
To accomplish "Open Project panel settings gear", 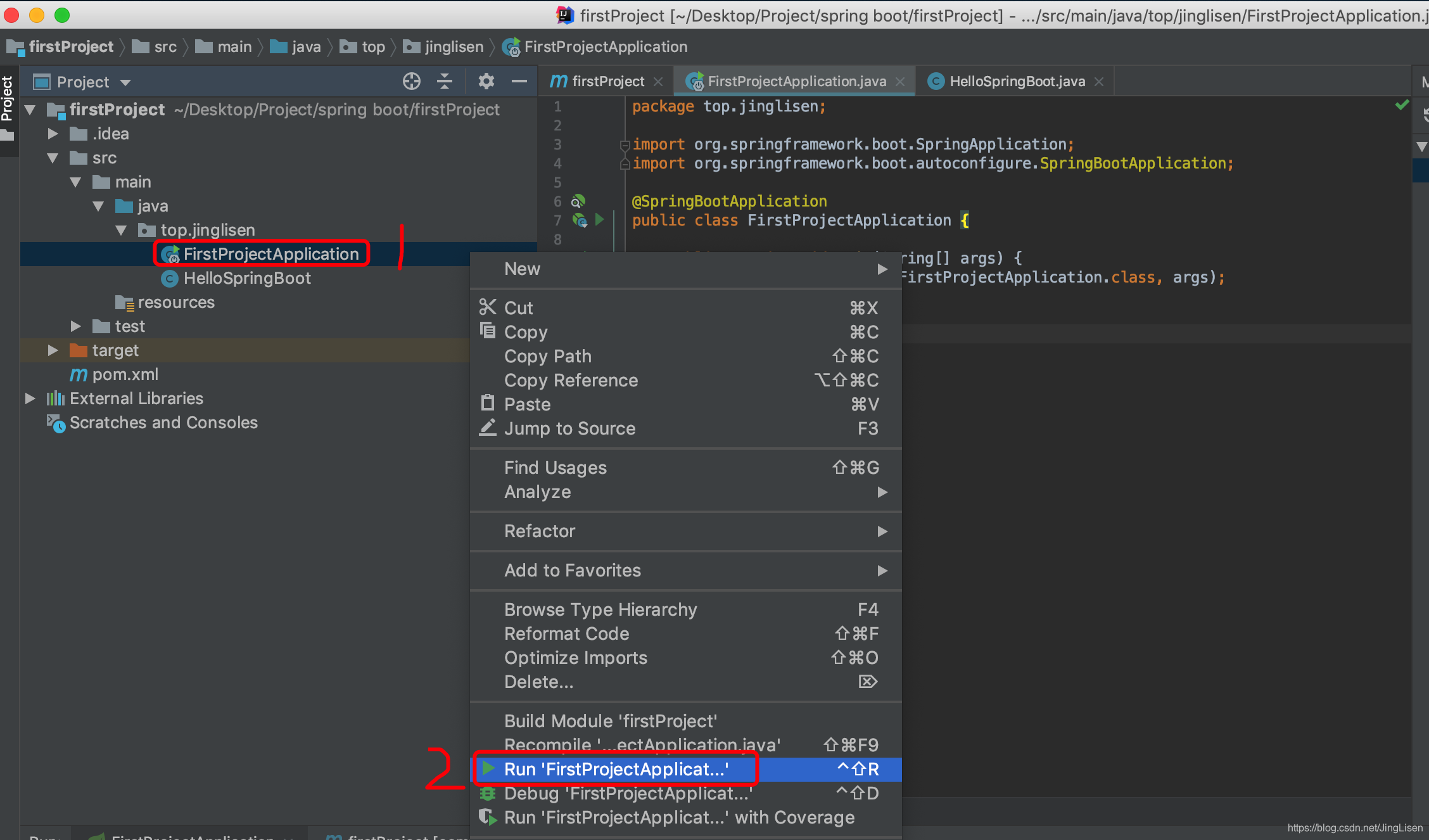I will pos(486,81).
